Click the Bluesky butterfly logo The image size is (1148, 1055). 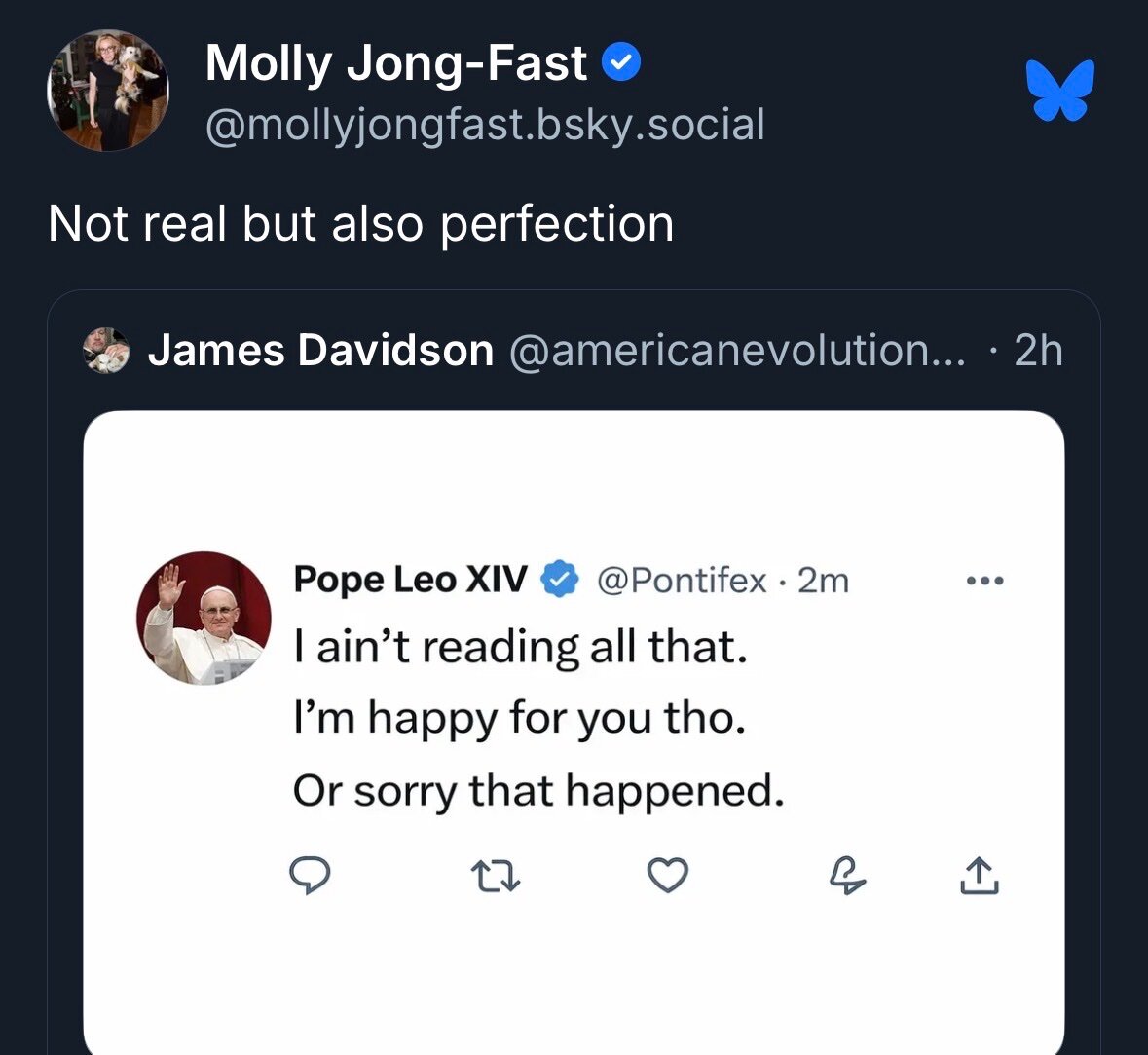click(x=1060, y=91)
